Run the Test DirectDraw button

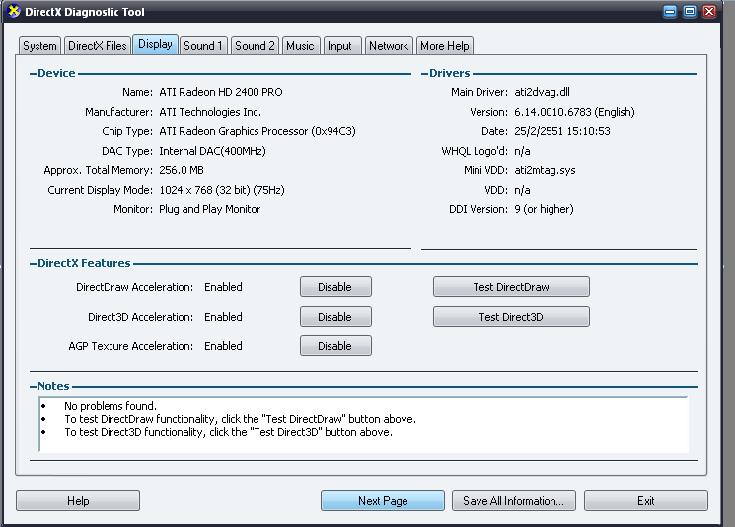click(511, 287)
